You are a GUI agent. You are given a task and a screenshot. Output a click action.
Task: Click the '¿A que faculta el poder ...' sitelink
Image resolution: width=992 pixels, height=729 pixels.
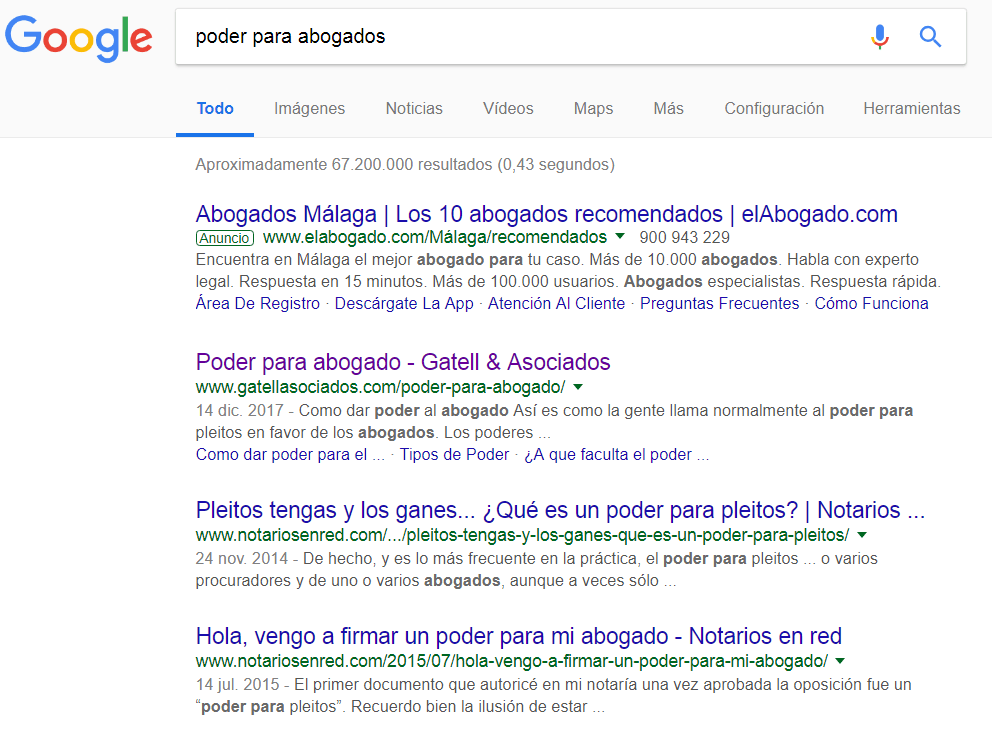(617, 455)
